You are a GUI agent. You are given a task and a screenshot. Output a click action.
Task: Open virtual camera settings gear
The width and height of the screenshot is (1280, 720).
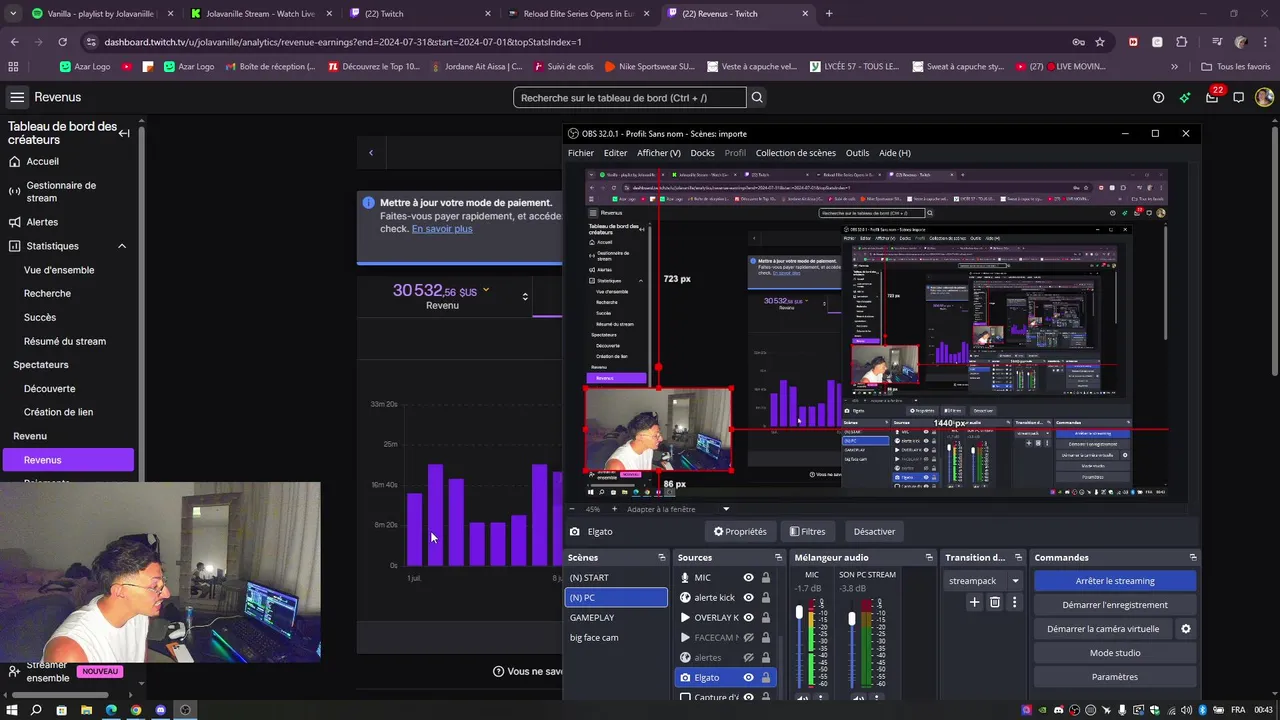click(x=1186, y=629)
